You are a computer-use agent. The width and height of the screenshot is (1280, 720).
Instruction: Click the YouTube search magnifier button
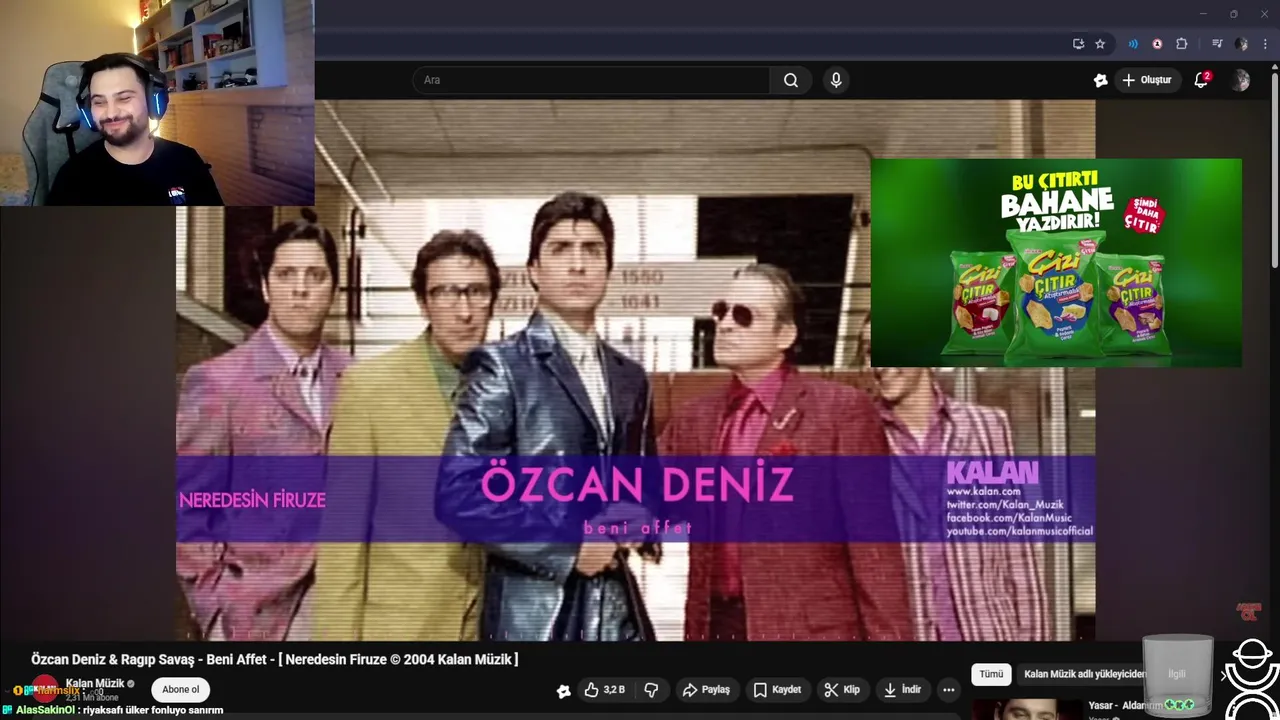pyautogui.click(x=791, y=80)
